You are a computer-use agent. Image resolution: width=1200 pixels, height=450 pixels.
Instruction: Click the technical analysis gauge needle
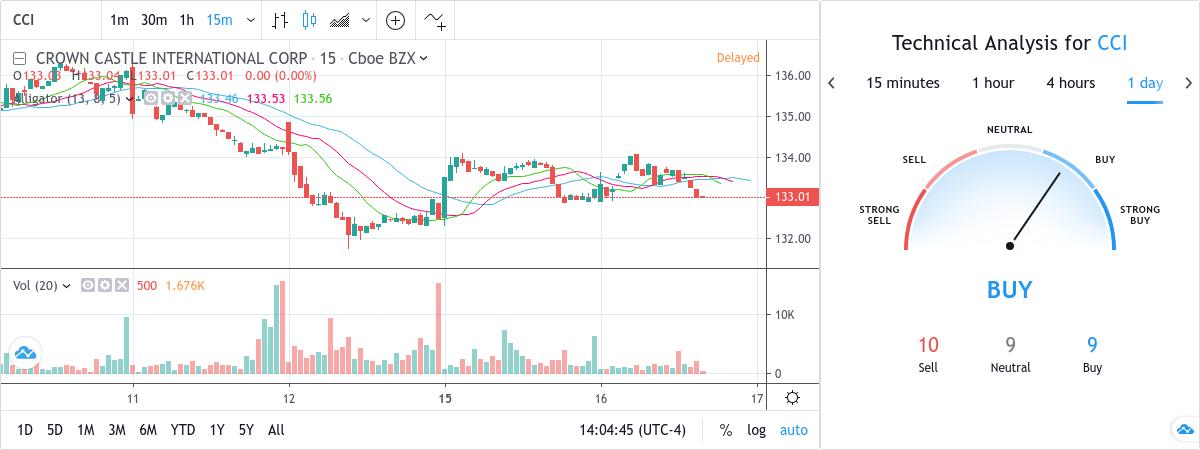point(1036,209)
